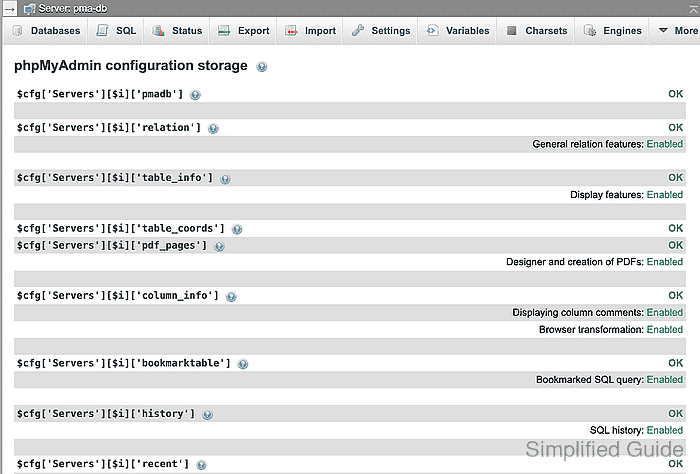Click the Charsets tab icon
This screenshot has width=700, height=474.
(512, 31)
